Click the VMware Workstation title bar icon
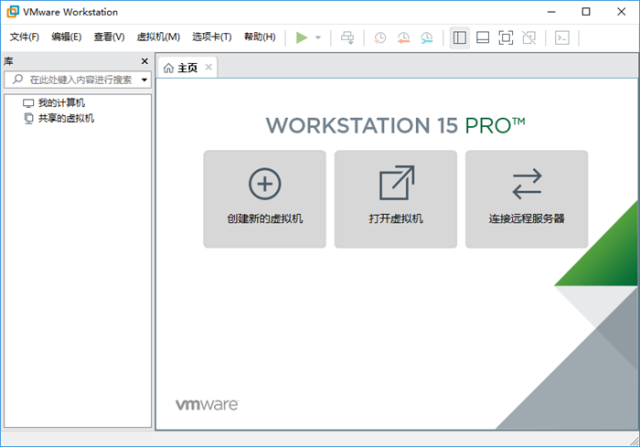Image resolution: width=640 pixels, height=447 pixels. coord(13,12)
